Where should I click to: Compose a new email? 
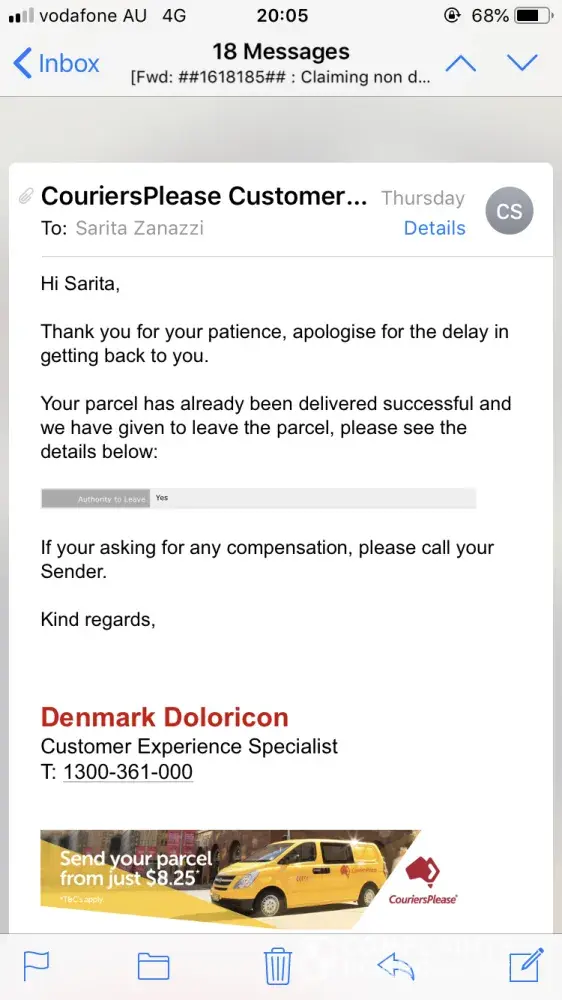526,965
